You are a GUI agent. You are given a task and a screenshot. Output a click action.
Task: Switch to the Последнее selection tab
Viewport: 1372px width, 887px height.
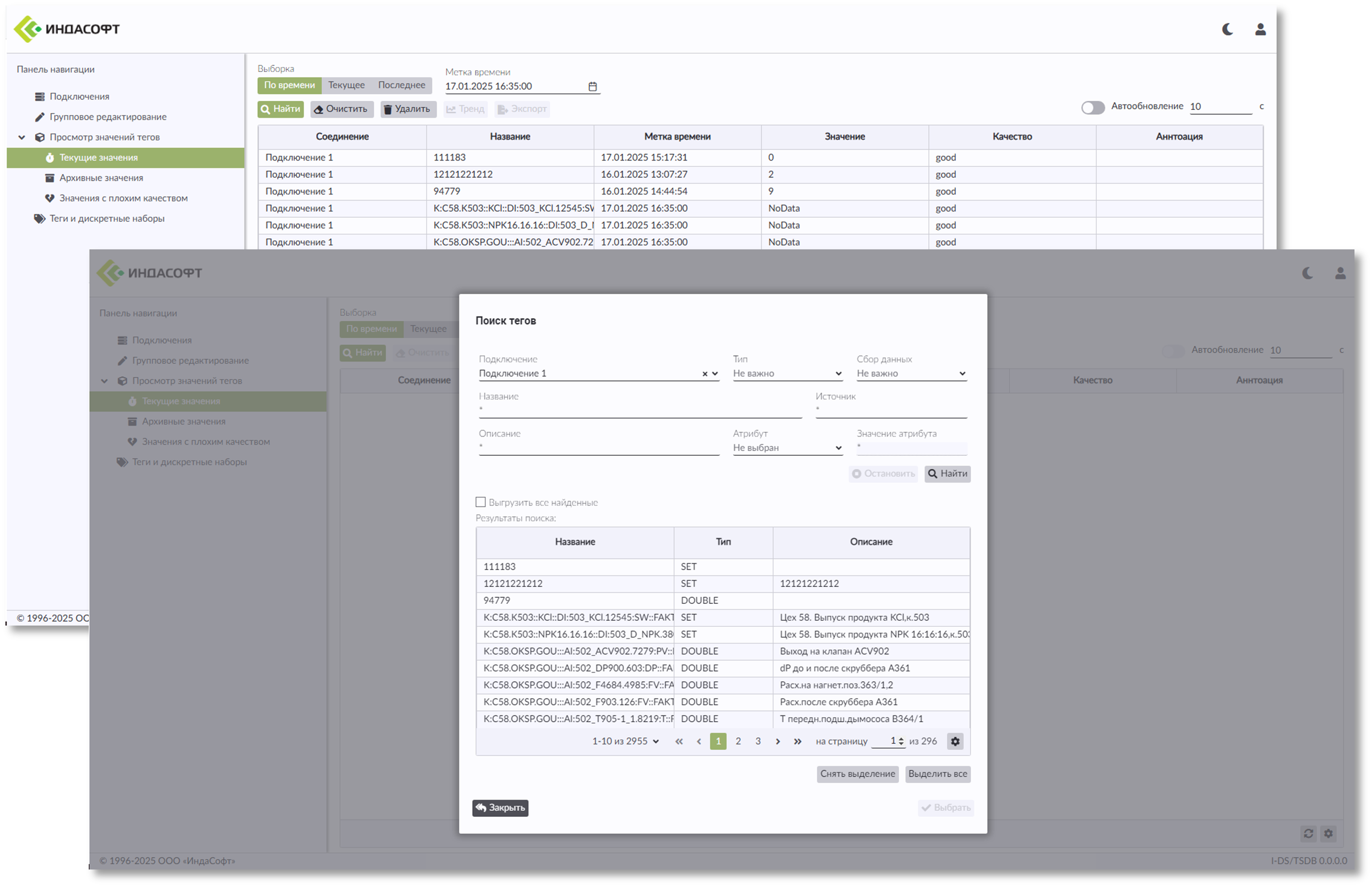tap(402, 85)
